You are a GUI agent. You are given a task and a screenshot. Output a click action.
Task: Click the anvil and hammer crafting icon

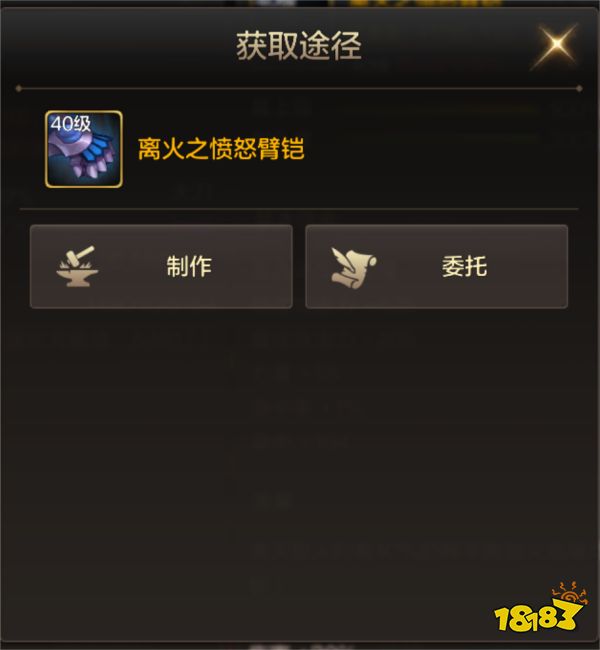77,266
